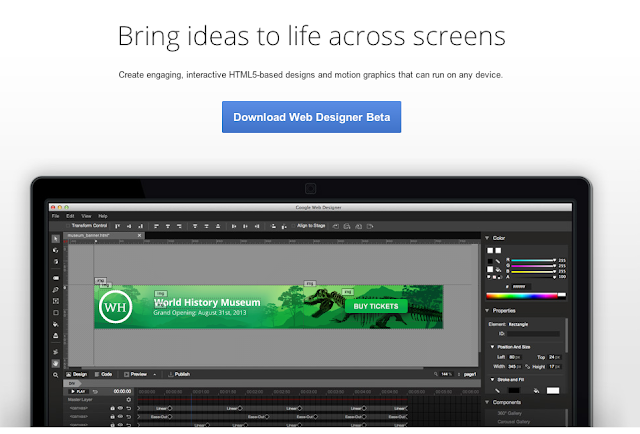Hide first layer below Master Layer via eye

(x=120, y=408)
